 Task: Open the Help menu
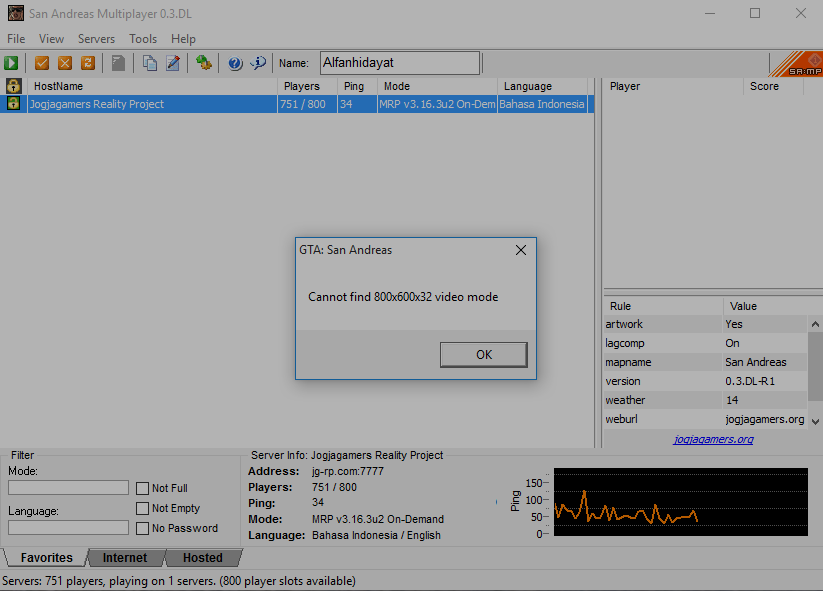(183, 39)
